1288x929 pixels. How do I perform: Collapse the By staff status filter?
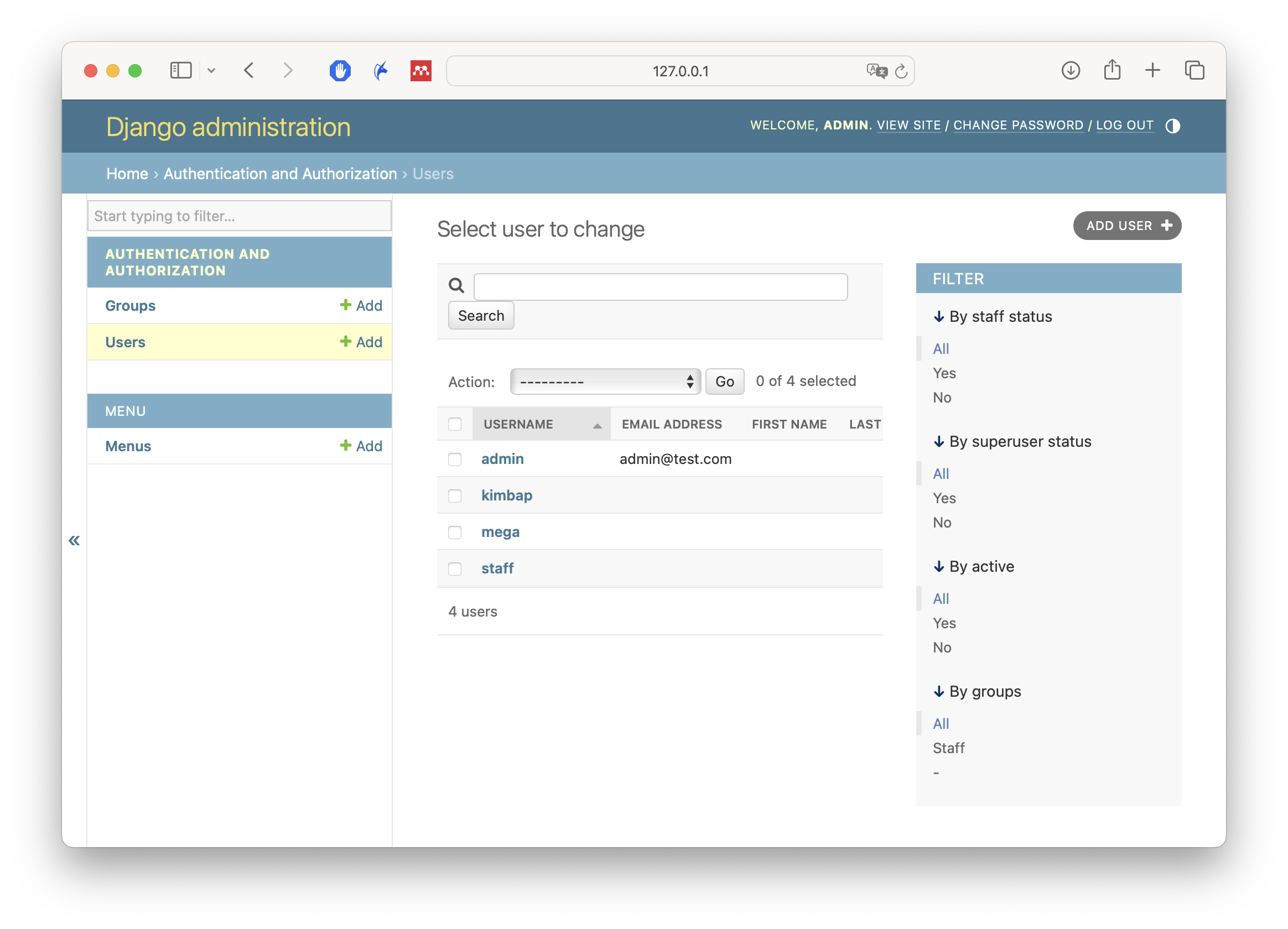click(993, 317)
